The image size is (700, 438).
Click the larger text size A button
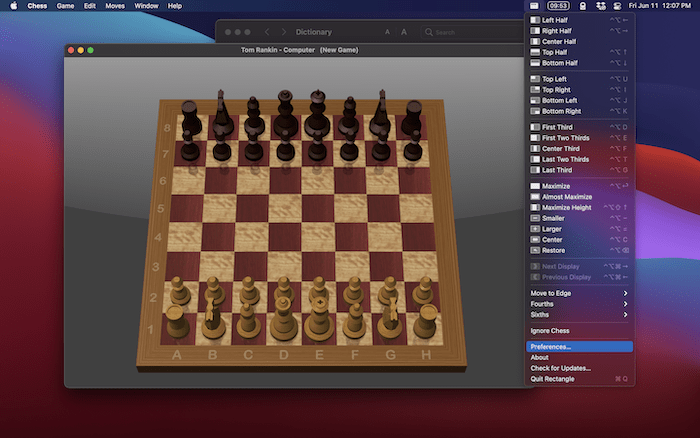click(x=404, y=32)
